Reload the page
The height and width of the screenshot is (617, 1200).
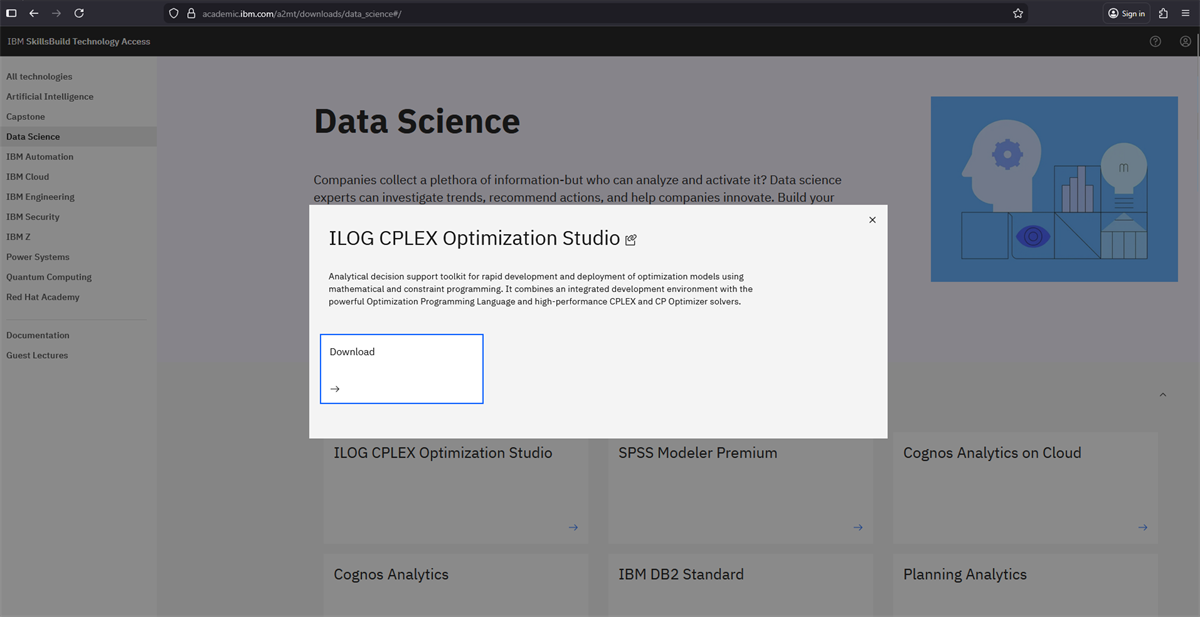click(79, 14)
